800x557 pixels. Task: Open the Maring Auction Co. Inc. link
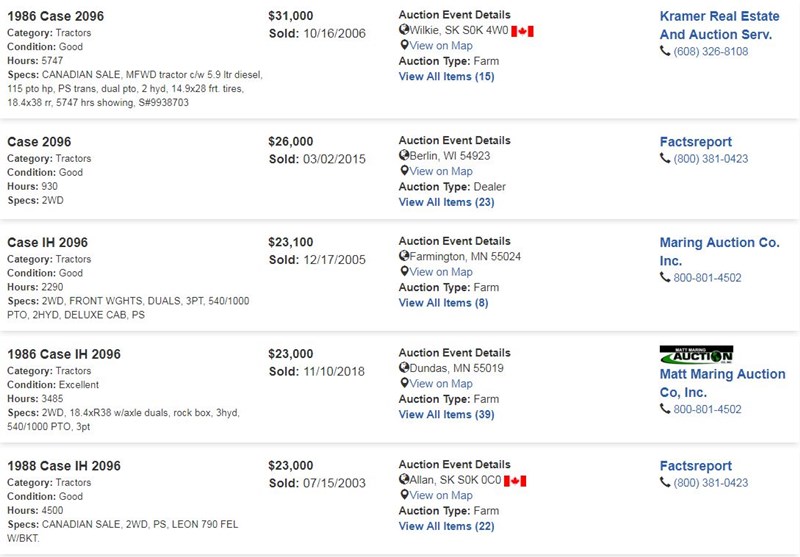click(719, 251)
